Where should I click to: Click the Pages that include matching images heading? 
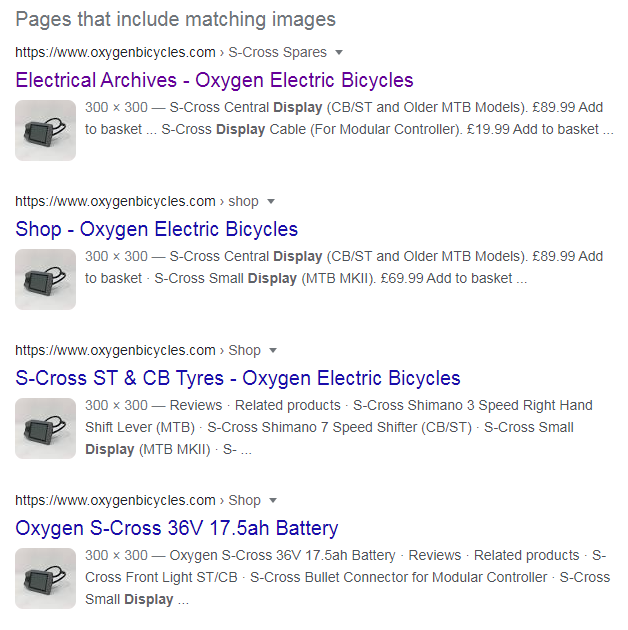tap(175, 19)
